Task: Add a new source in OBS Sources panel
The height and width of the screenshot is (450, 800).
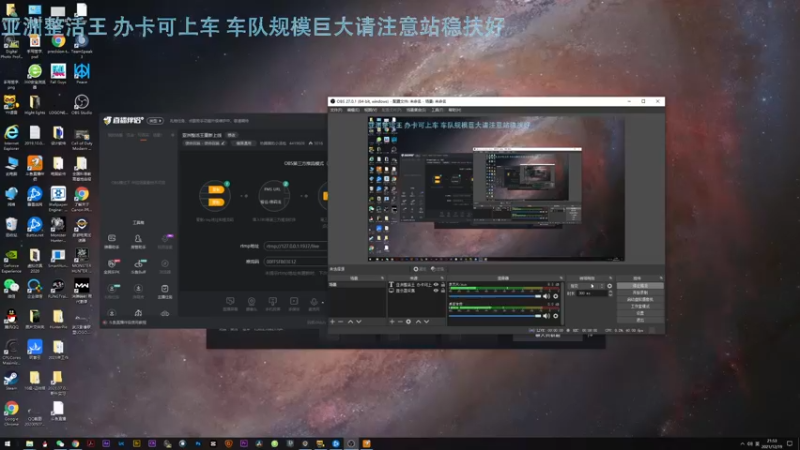Action: click(392, 322)
